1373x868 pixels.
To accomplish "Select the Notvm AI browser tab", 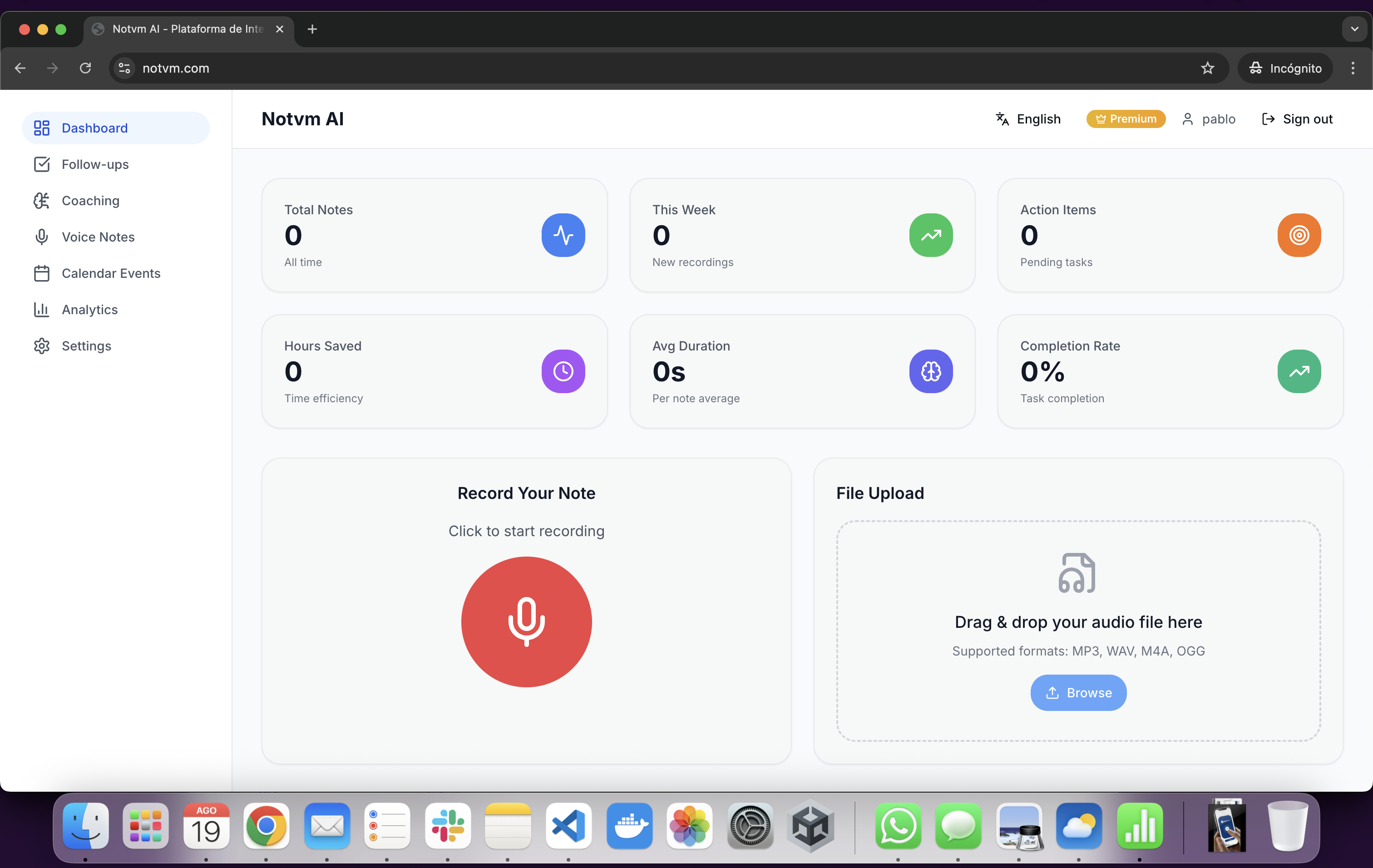I will tap(189, 29).
